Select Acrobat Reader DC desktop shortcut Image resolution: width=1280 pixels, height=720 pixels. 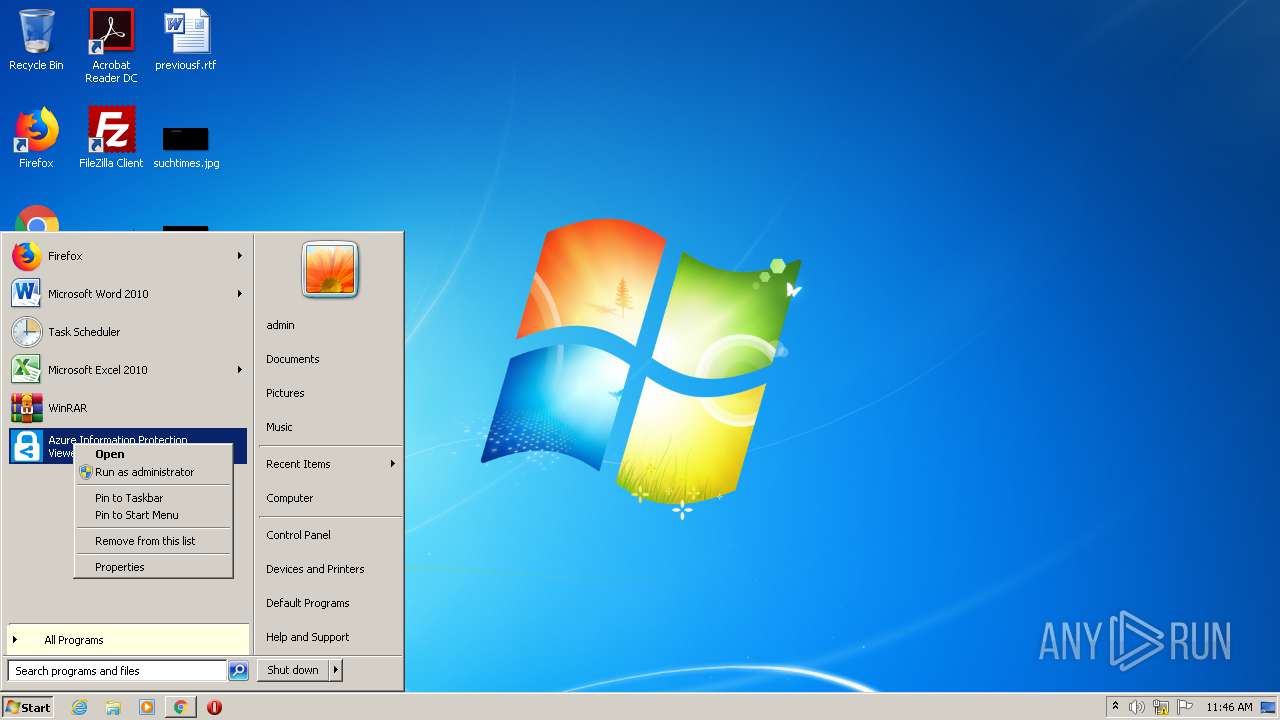pos(111,45)
